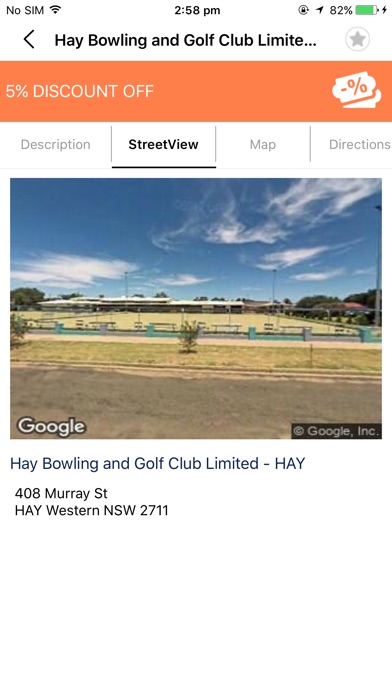Tap the page title in header

click(x=186, y=40)
